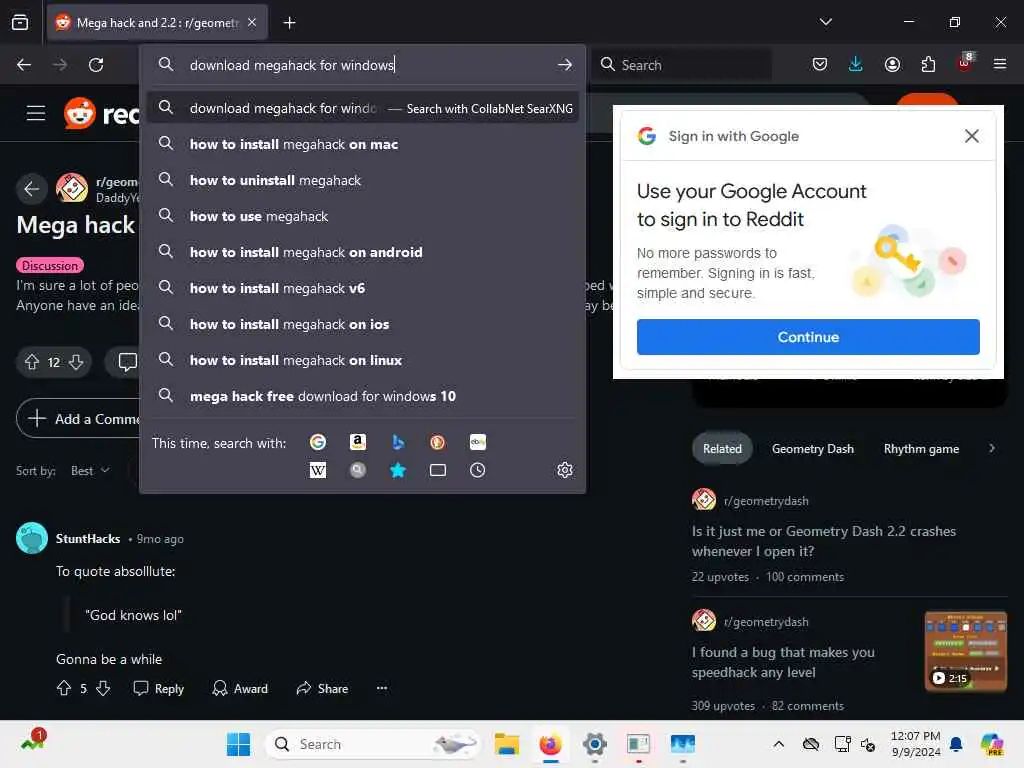
Task: Search this time with Amazon
Action: tap(357, 442)
